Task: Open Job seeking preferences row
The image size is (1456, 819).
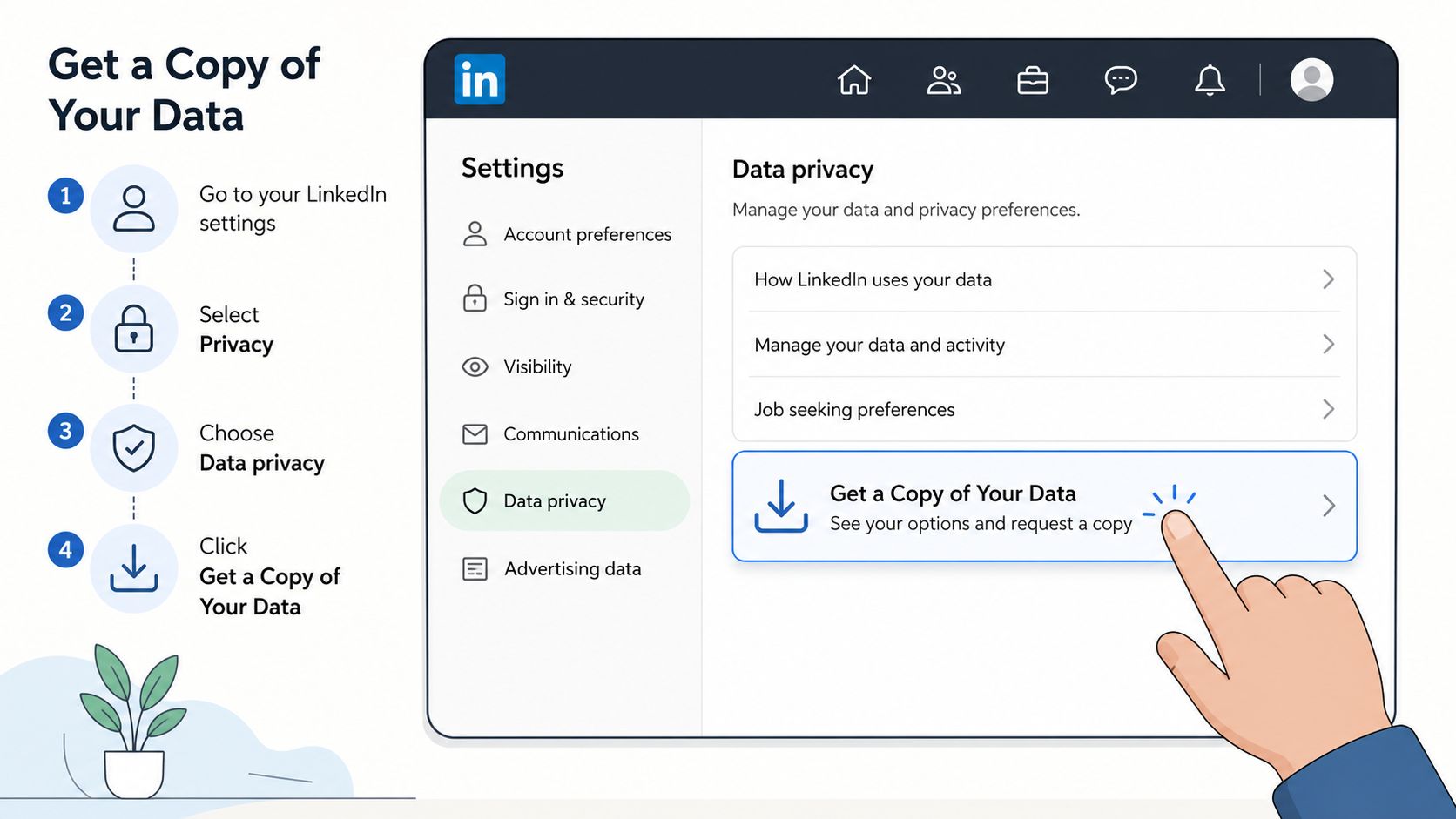Action: tap(1044, 409)
